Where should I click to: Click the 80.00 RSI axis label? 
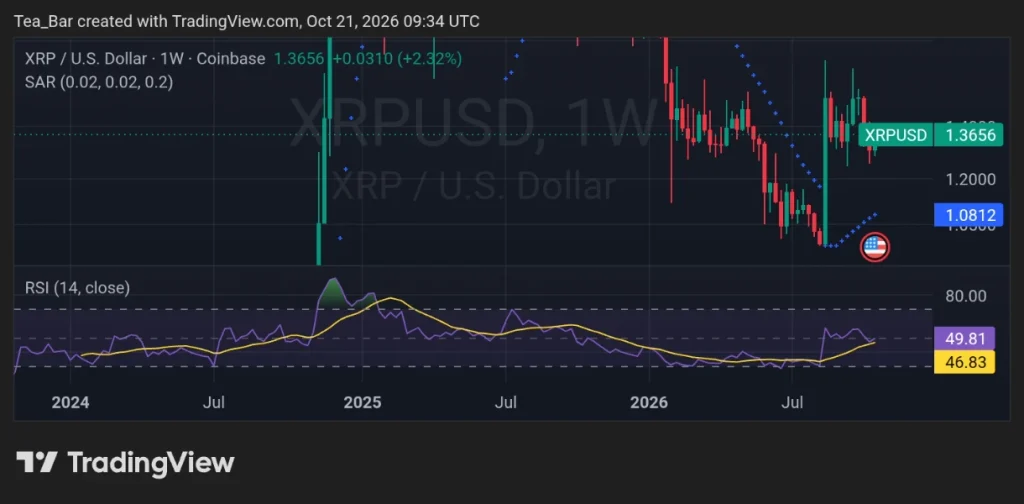pyautogui.click(x=966, y=296)
